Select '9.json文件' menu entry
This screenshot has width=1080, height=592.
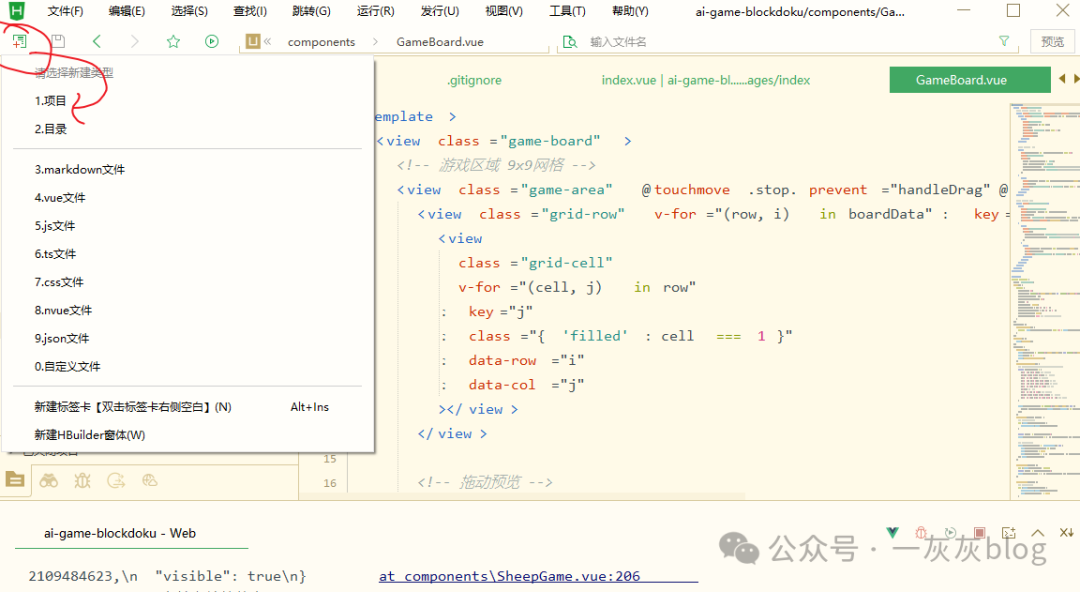pyautogui.click(x=62, y=338)
